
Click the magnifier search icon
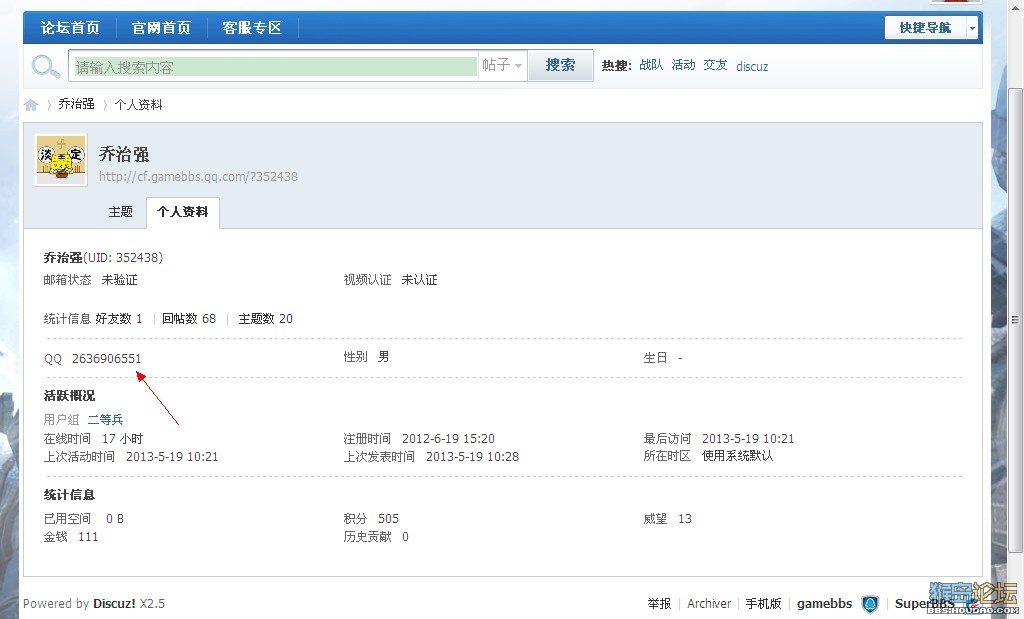(46, 66)
